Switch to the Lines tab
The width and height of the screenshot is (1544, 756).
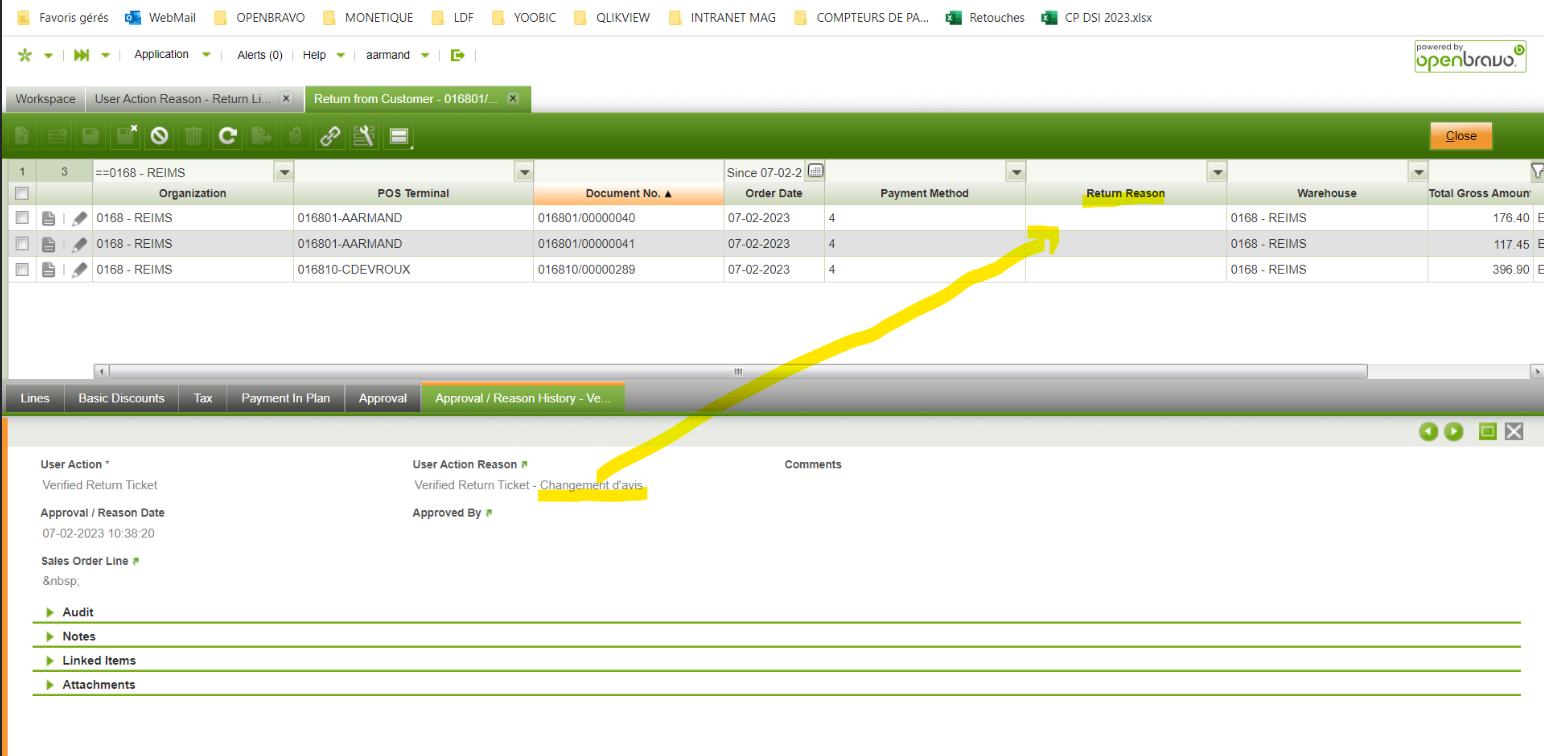(x=35, y=398)
